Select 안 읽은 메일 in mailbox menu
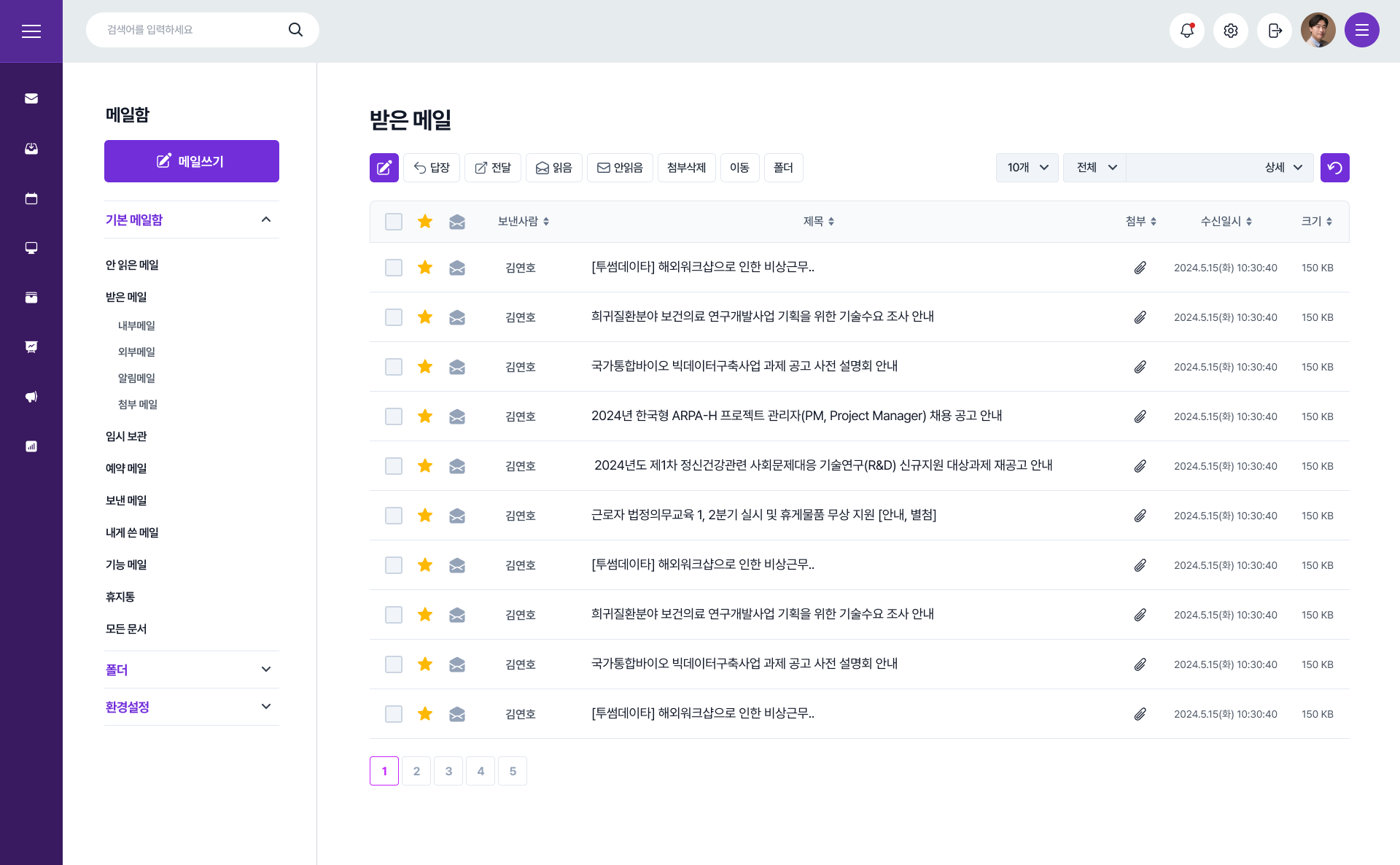1400x865 pixels. pos(132,265)
